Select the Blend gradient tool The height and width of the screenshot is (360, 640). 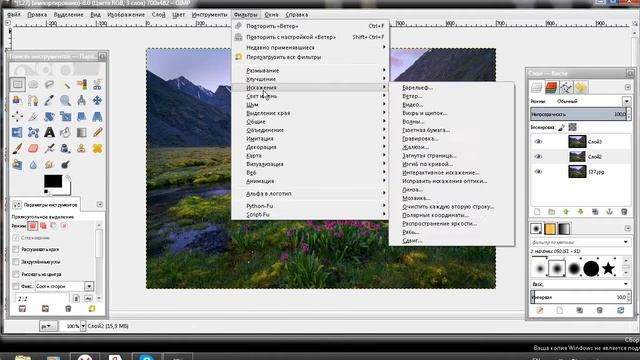81,133
